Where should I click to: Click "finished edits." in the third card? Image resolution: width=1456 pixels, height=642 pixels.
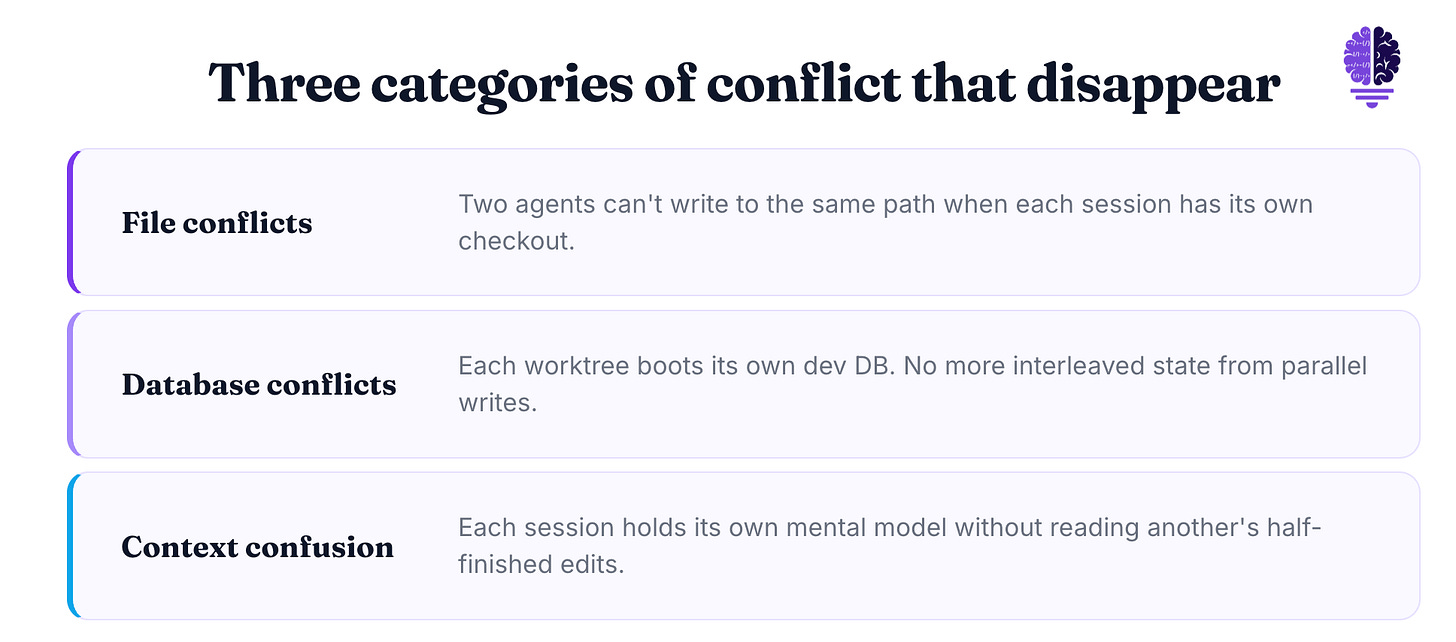(541, 565)
